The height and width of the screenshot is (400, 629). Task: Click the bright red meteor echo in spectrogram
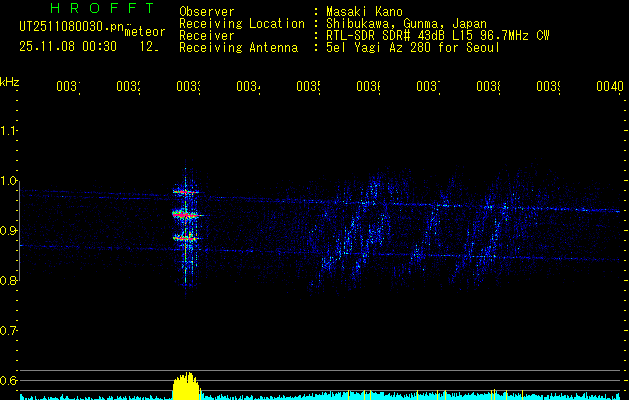click(x=187, y=214)
